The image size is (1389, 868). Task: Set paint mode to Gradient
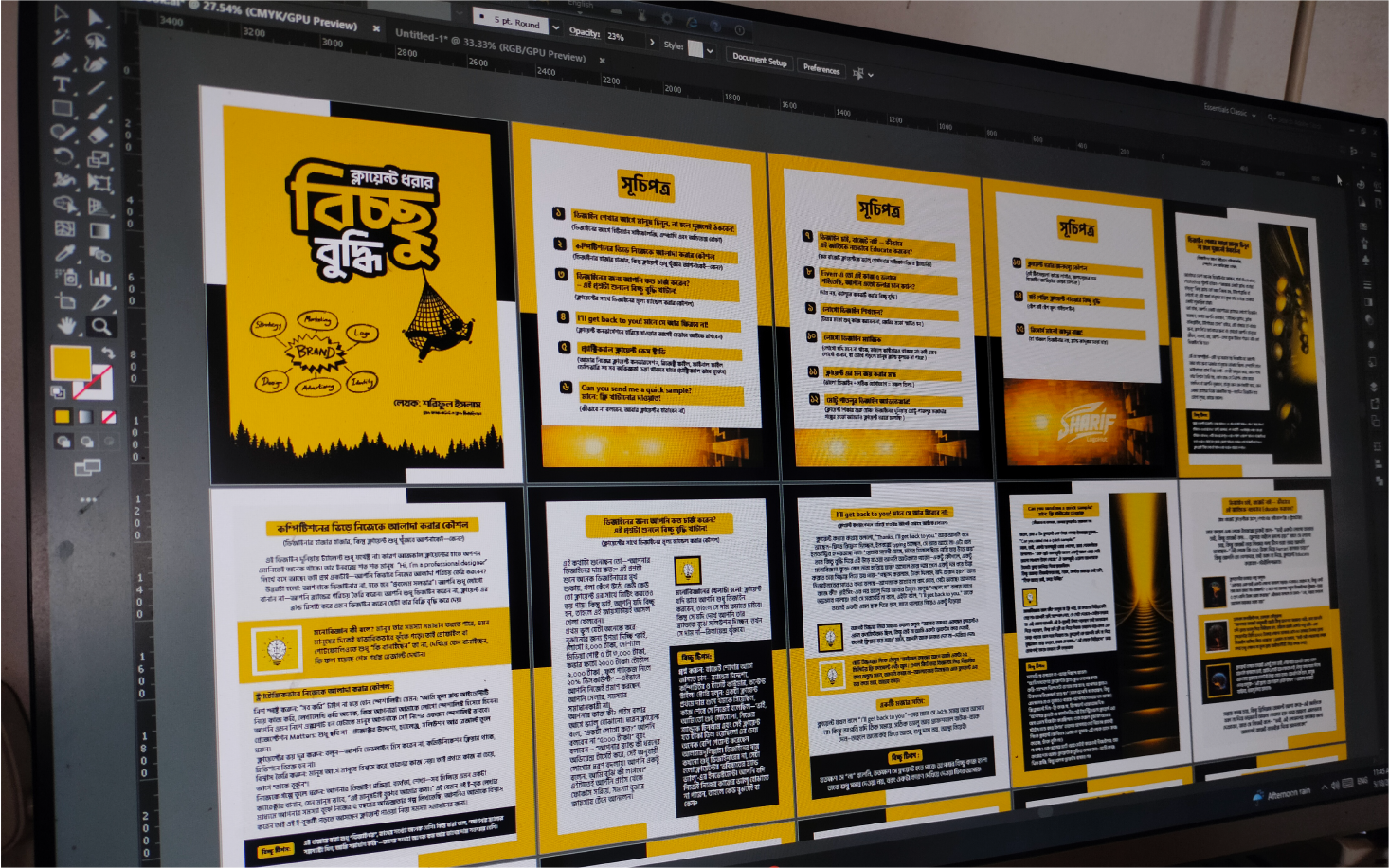[85, 417]
